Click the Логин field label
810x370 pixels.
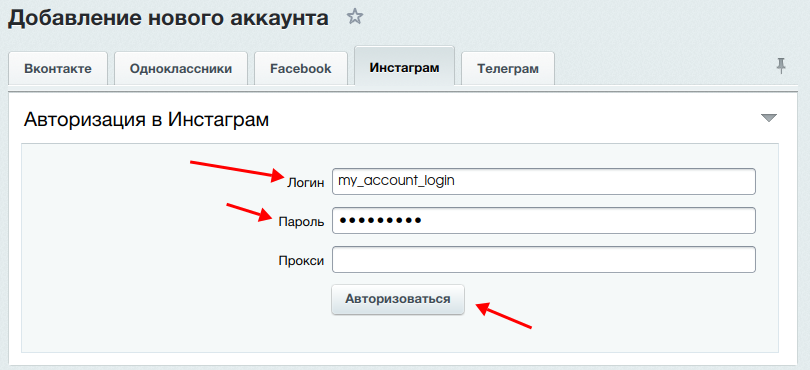point(305,183)
